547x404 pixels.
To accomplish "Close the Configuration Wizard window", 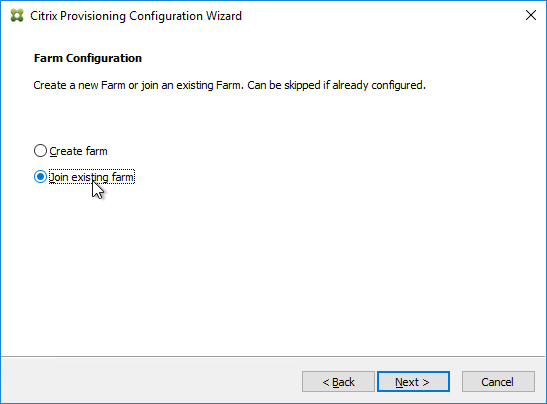I will 531,15.
